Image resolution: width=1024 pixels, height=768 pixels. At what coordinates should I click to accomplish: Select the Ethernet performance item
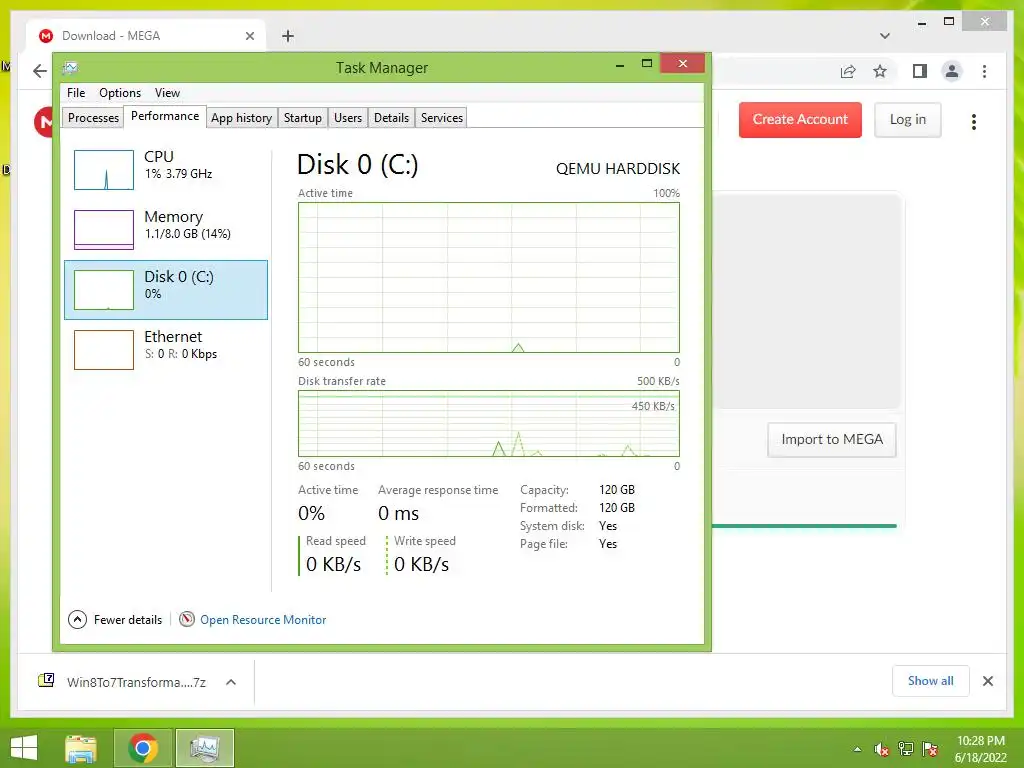[166, 349]
